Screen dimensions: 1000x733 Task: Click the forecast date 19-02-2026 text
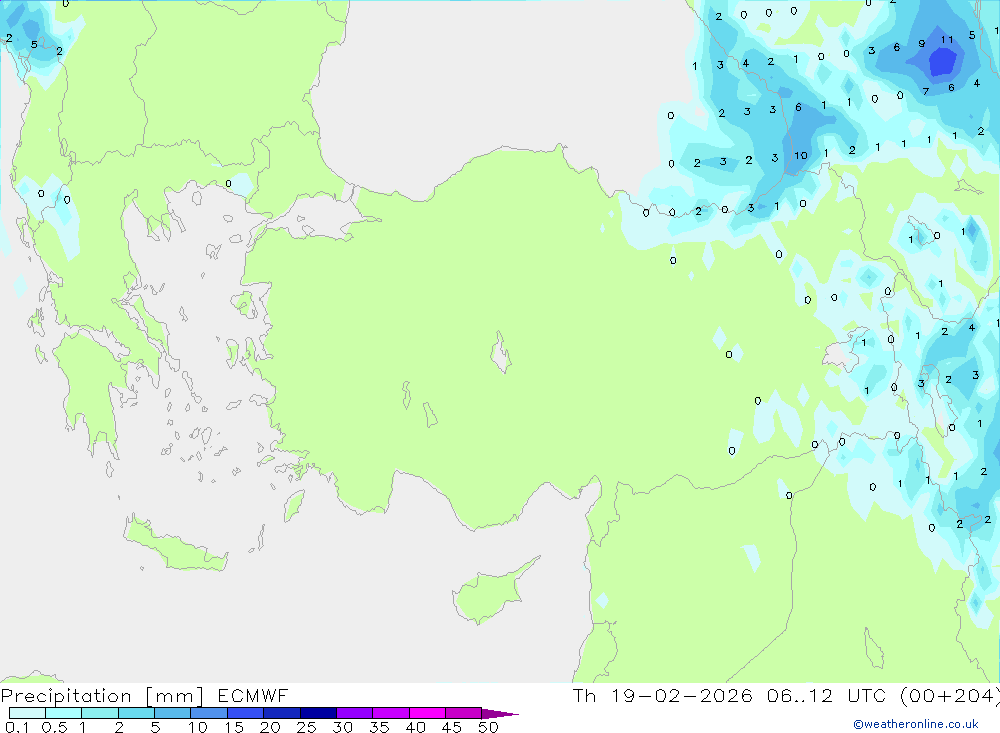681,695
